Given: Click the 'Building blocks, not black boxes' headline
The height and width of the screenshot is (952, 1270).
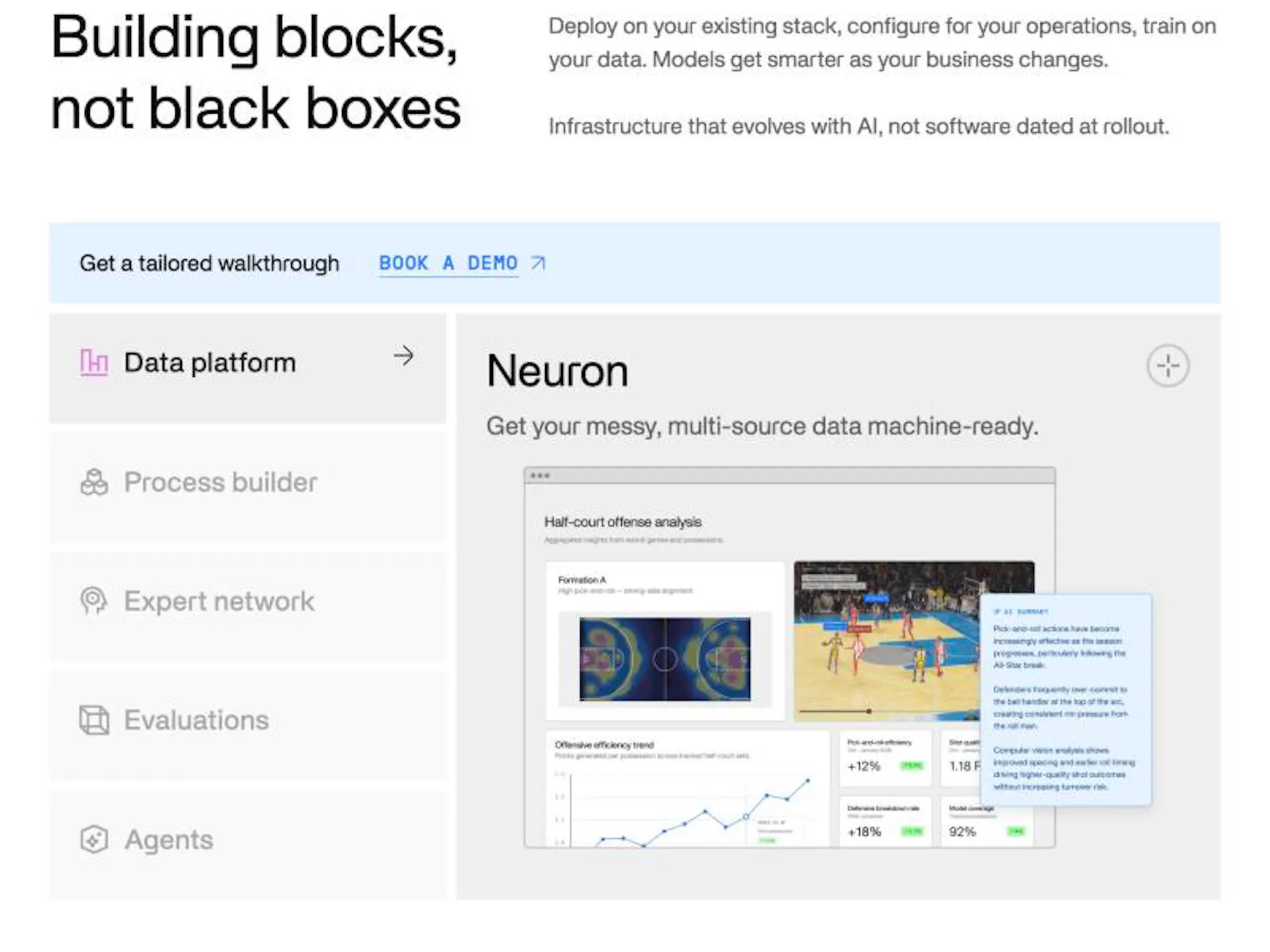Looking at the screenshot, I should click(x=255, y=73).
